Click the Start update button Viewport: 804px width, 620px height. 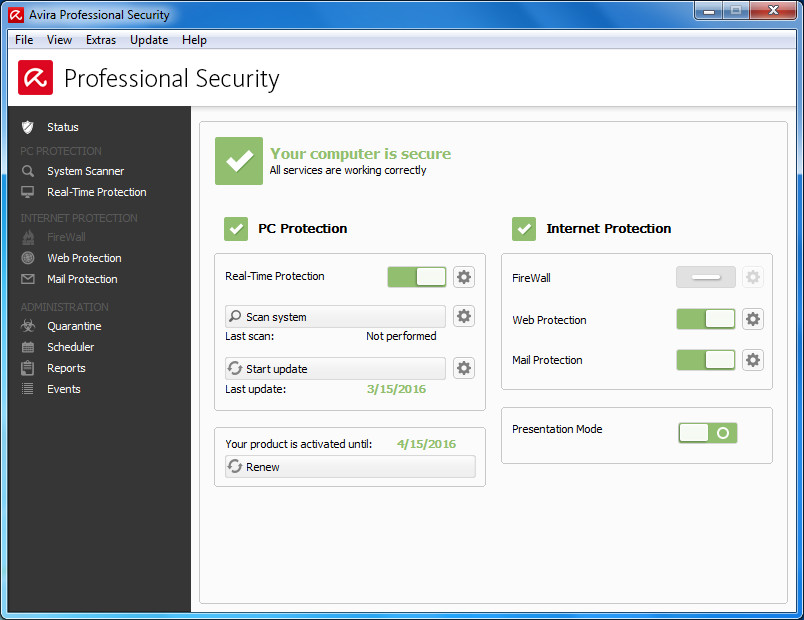335,368
